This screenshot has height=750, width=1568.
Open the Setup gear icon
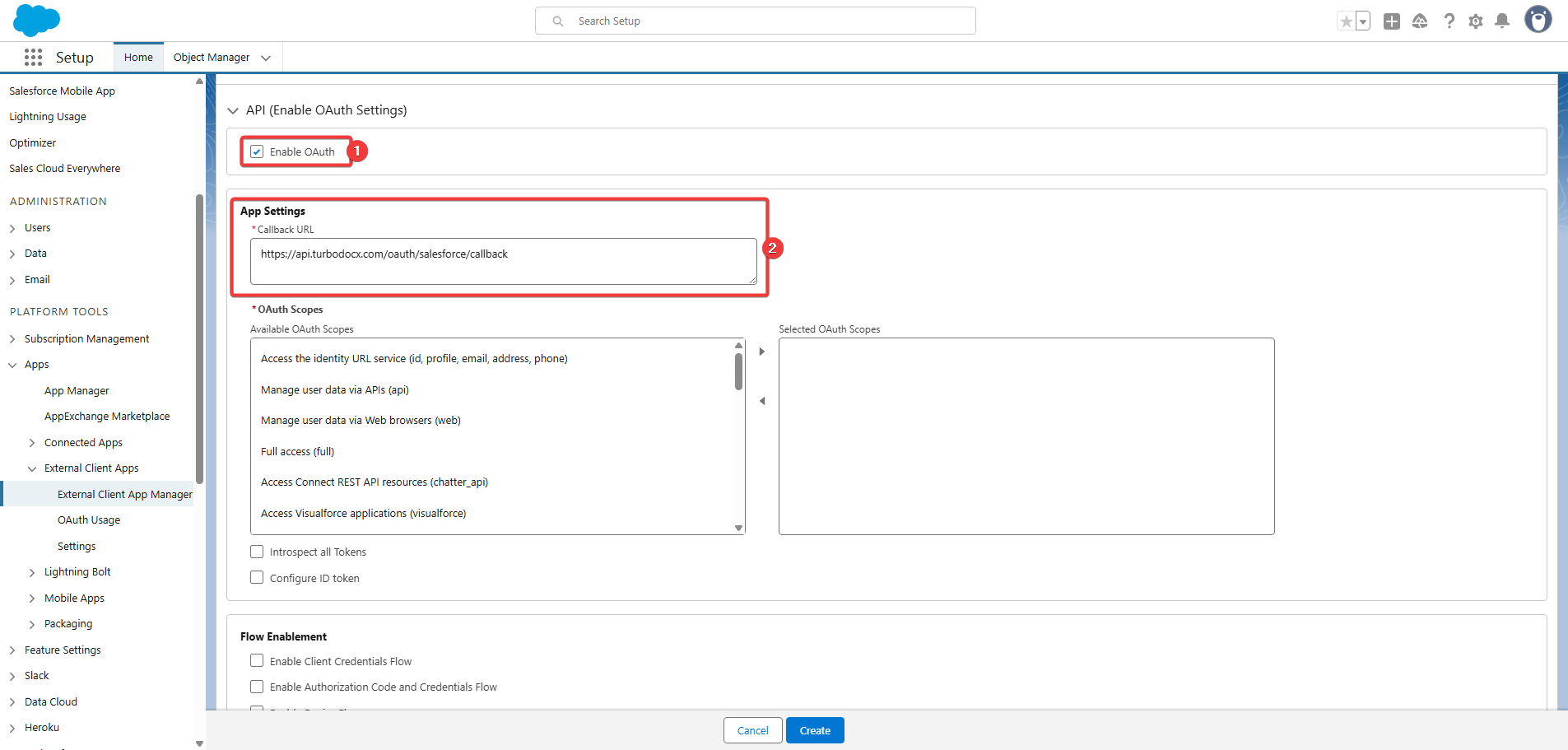[x=1476, y=21]
